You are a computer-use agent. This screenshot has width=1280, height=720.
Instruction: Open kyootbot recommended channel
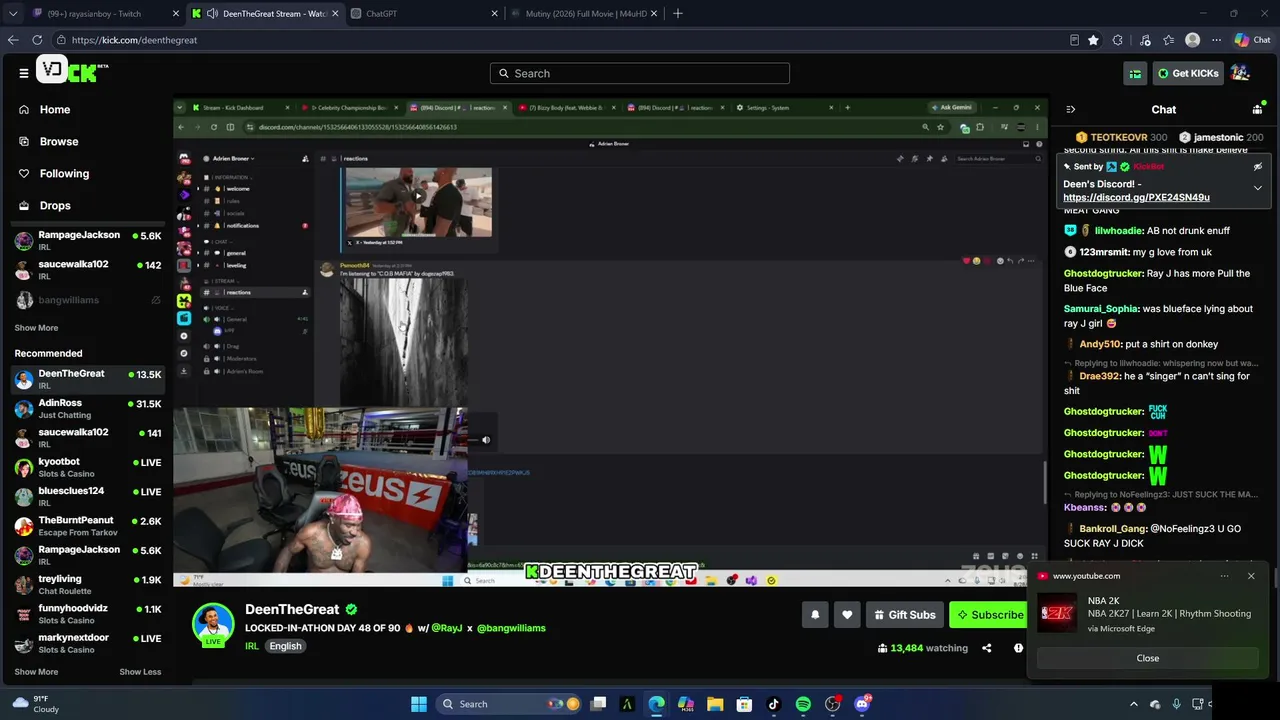(x=88, y=467)
